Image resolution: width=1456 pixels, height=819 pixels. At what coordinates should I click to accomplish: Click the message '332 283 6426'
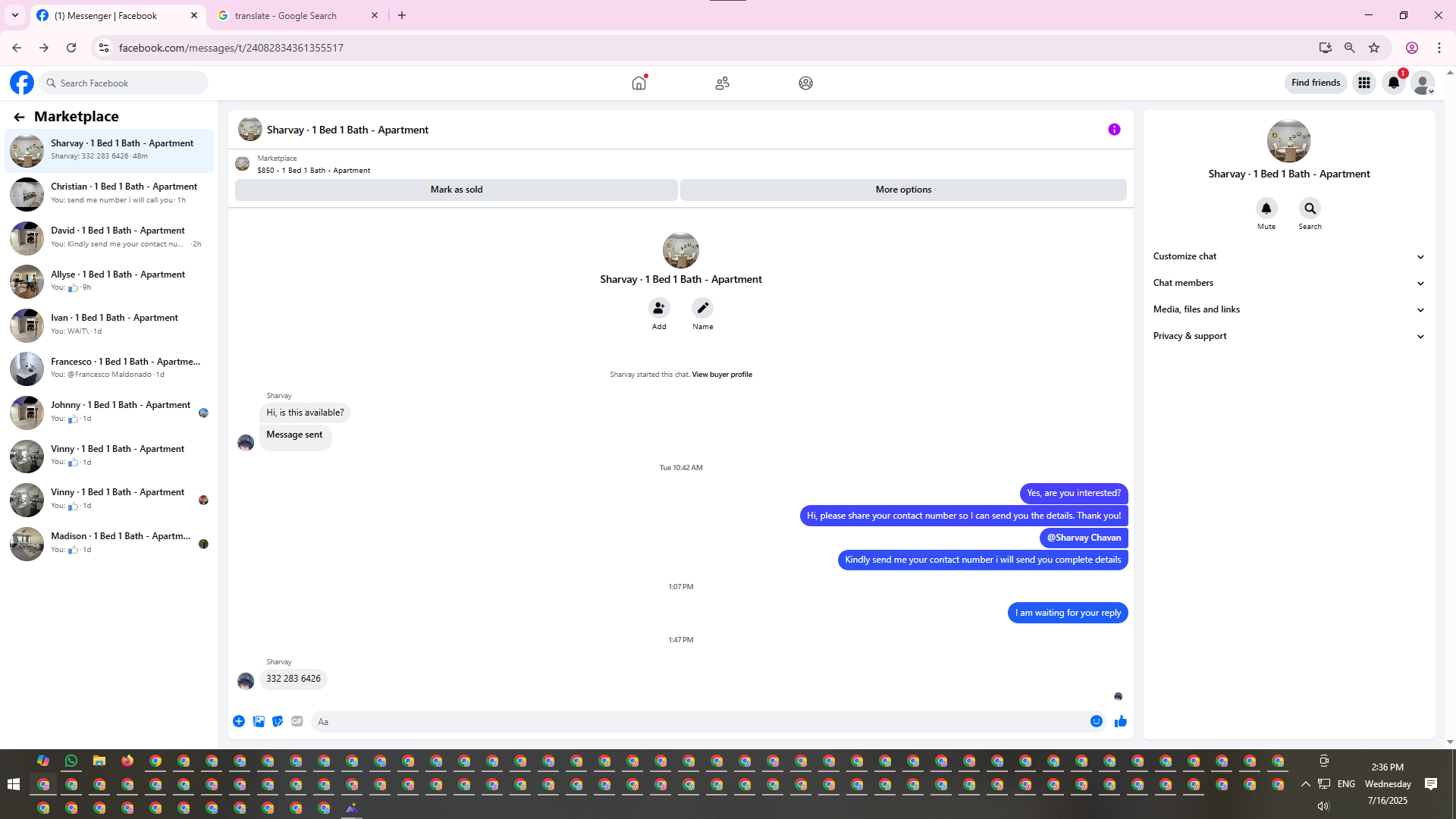pyautogui.click(x=293, y=679)
